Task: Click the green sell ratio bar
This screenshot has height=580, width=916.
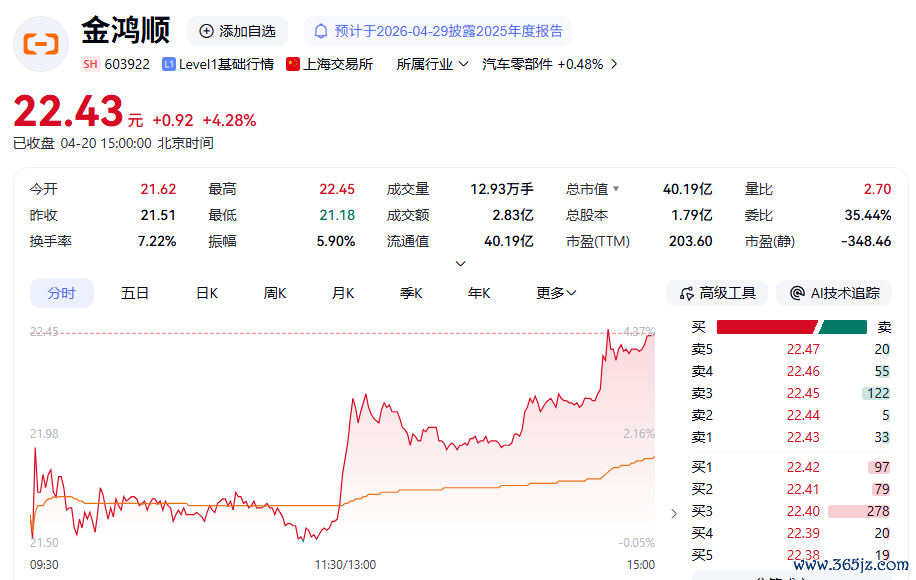Action: 843,327
